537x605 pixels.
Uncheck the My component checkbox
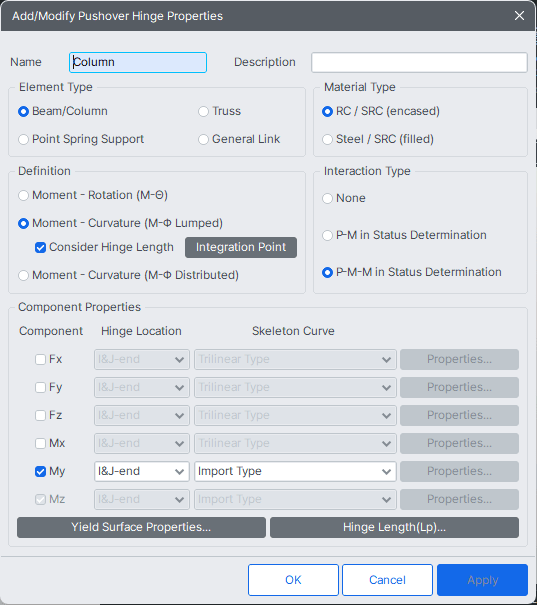coord(41,471)
